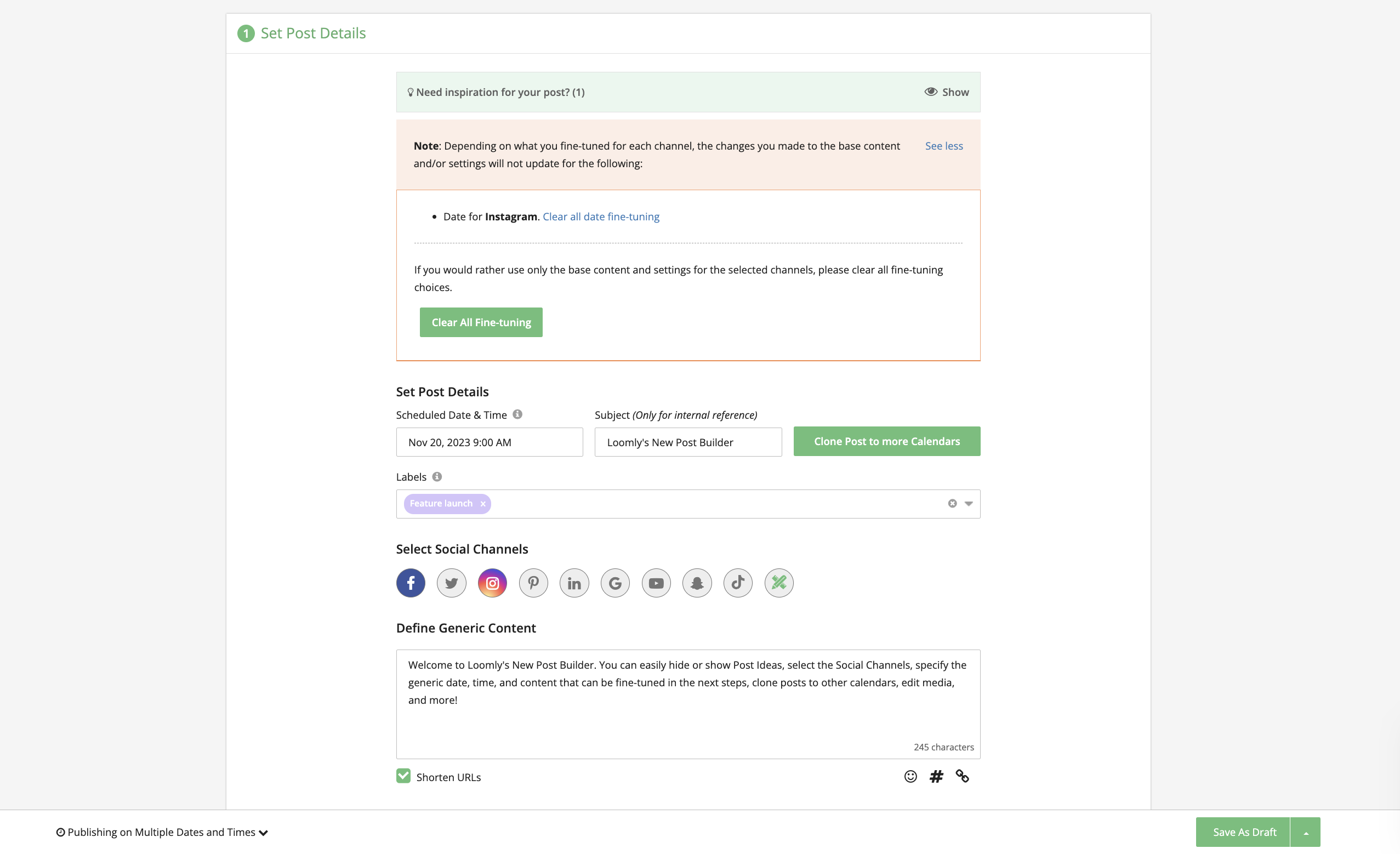Click the step 1 circle badge
Image resolution: width=1400 pixels, height=854 pixels.
[x=246, y=33]
